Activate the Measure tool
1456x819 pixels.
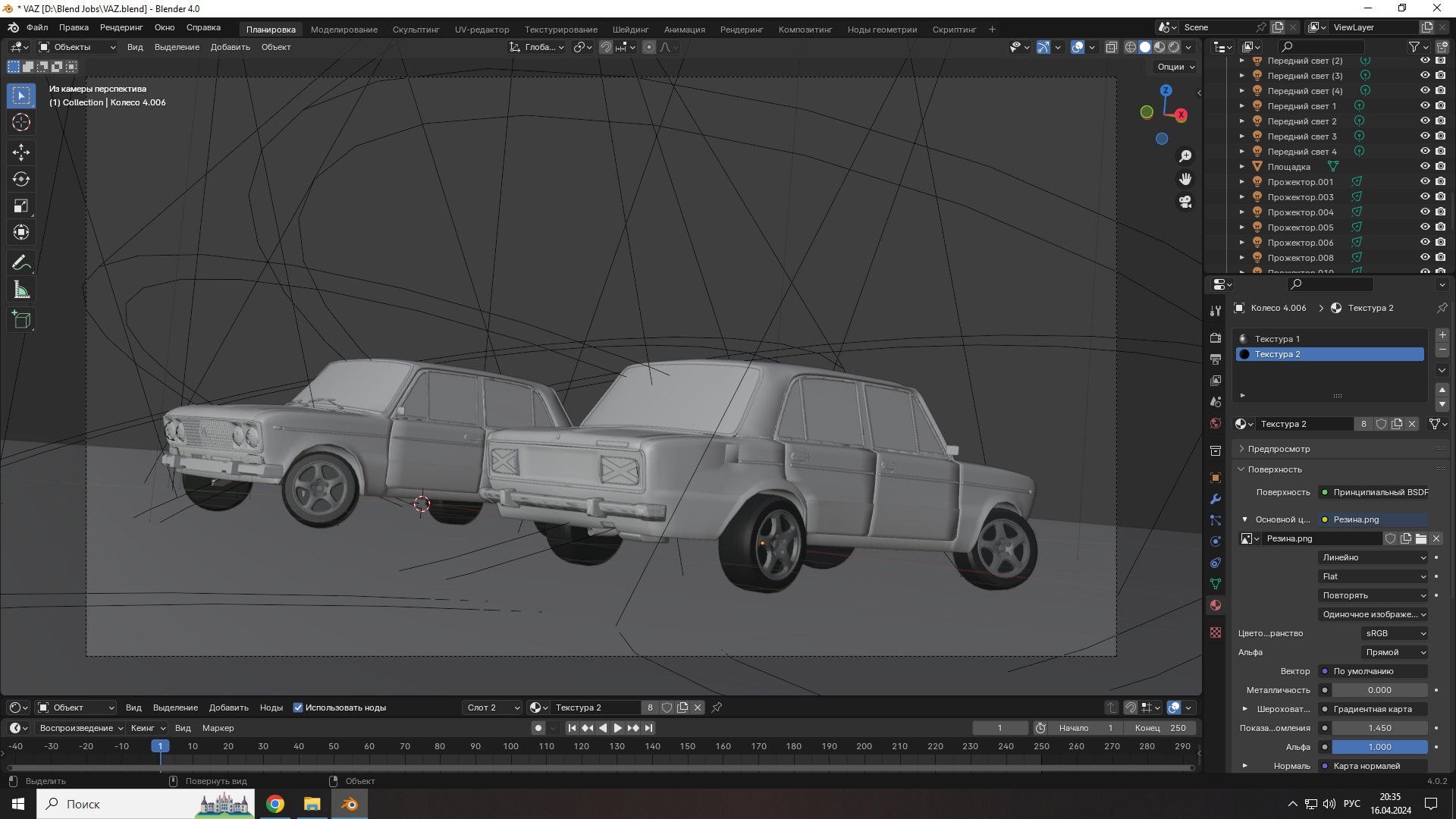point(21,290)
